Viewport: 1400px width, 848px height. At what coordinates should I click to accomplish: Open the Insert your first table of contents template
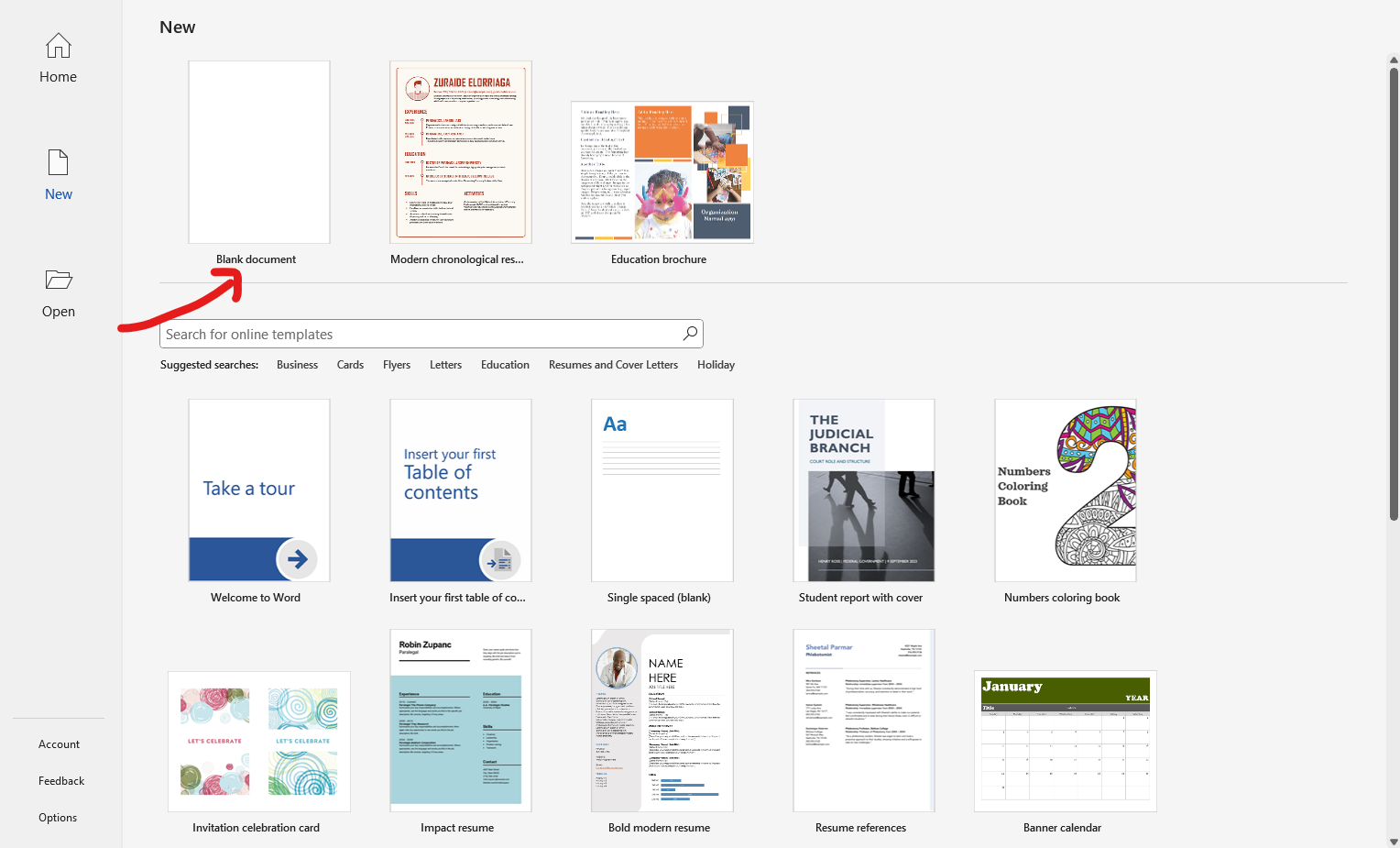click(x=460, y=490)
